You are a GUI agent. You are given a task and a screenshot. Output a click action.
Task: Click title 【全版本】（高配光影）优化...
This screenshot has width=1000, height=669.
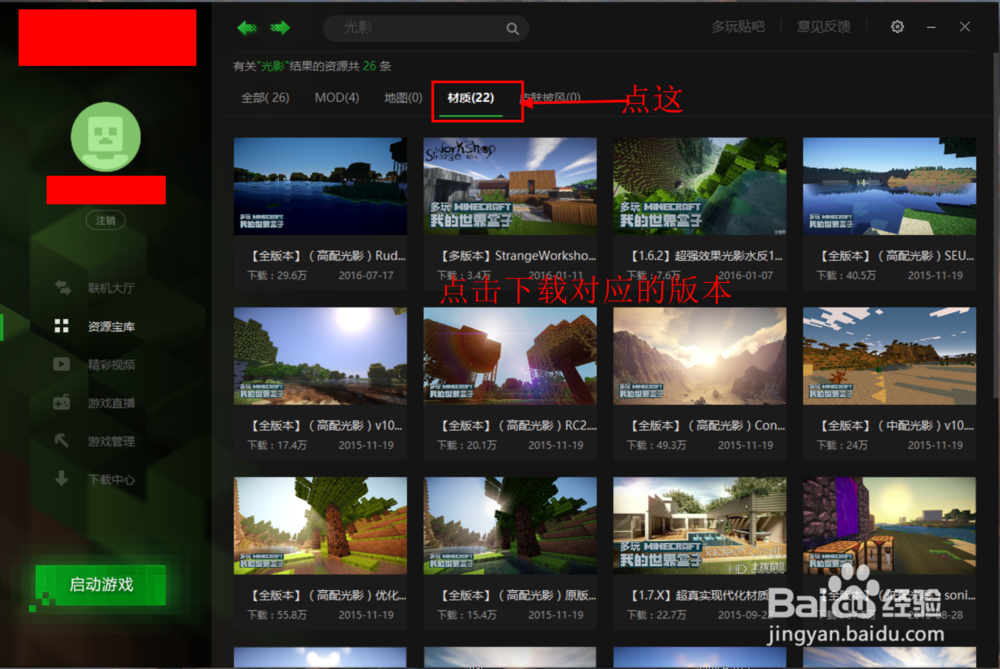pyautogui.click(x=326, y=595)
